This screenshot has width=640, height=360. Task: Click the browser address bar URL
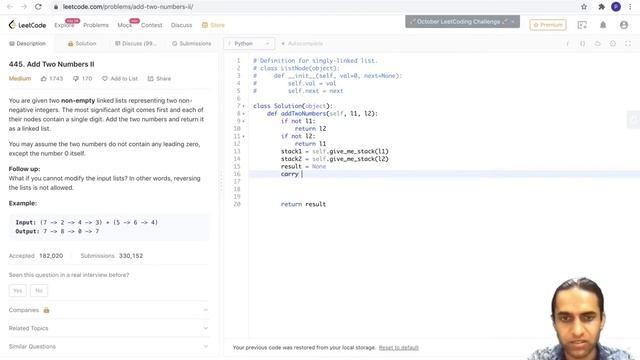(128, 7)
